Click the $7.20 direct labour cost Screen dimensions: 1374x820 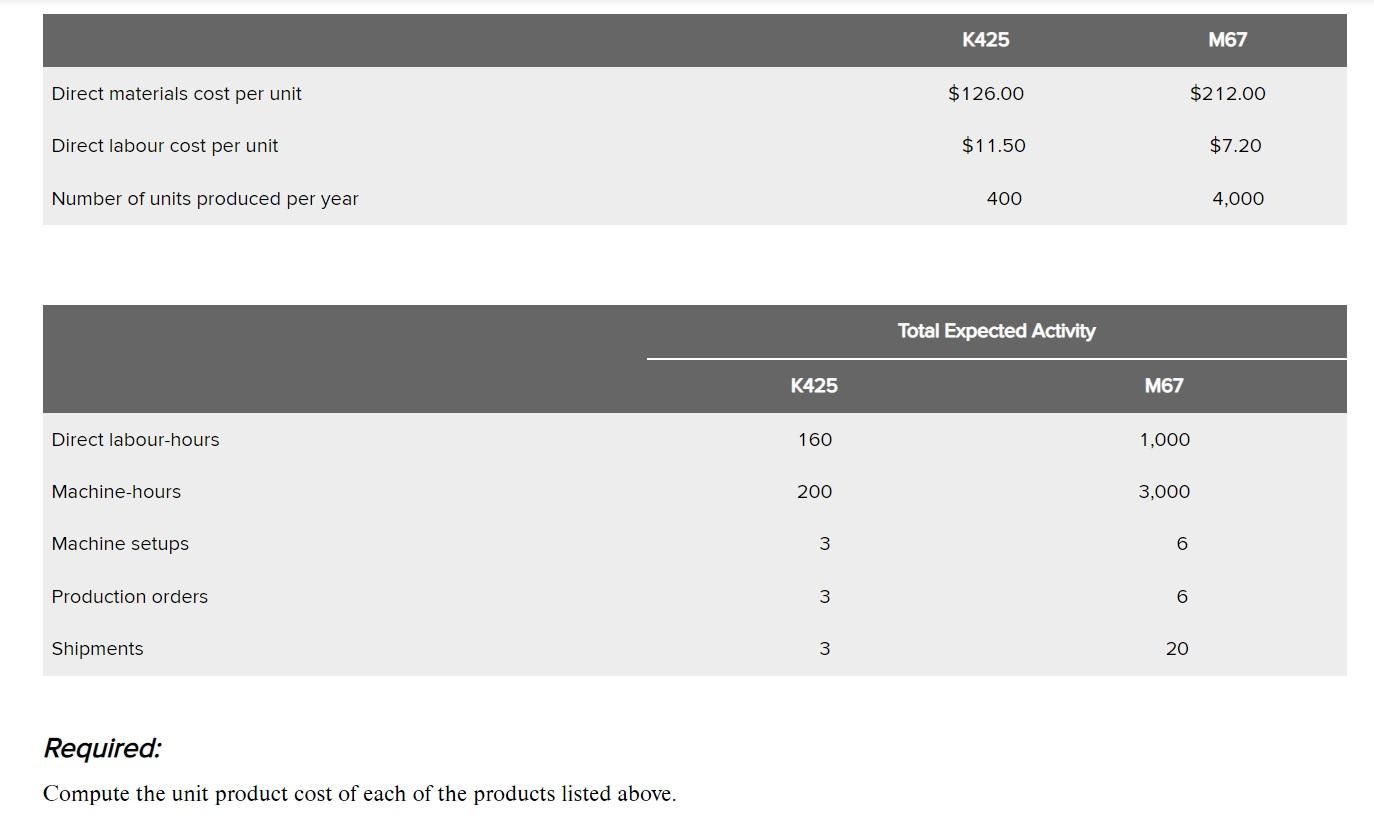pyautogui.click(x=1235, y=145)
